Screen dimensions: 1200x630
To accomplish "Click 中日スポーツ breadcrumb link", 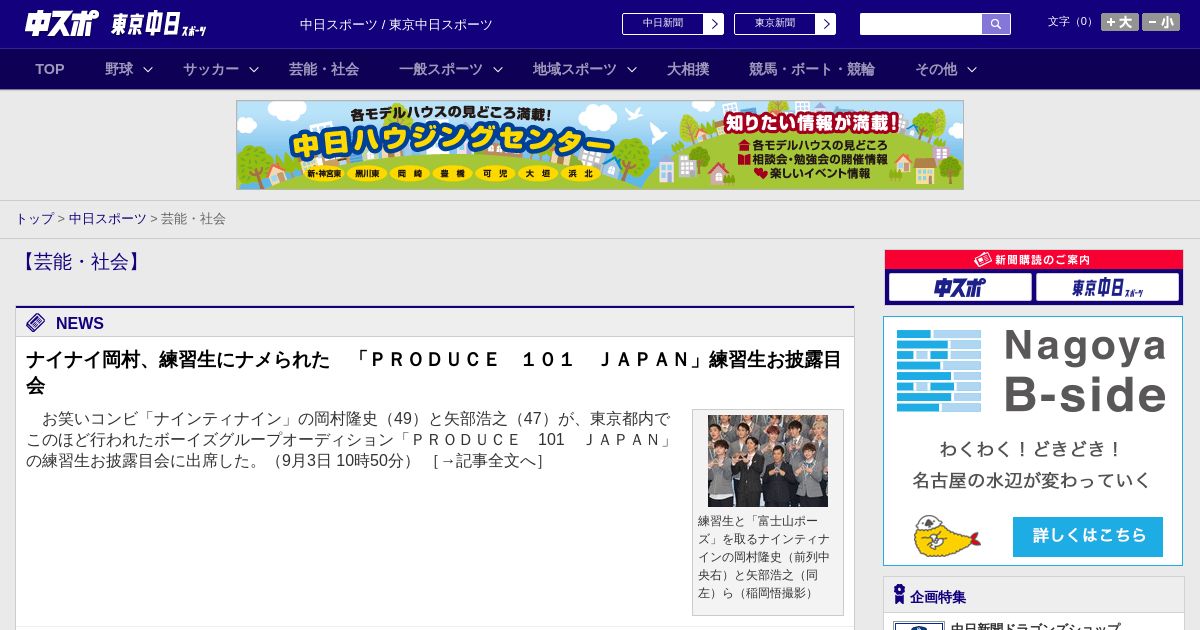I will [x=108, y=218].
